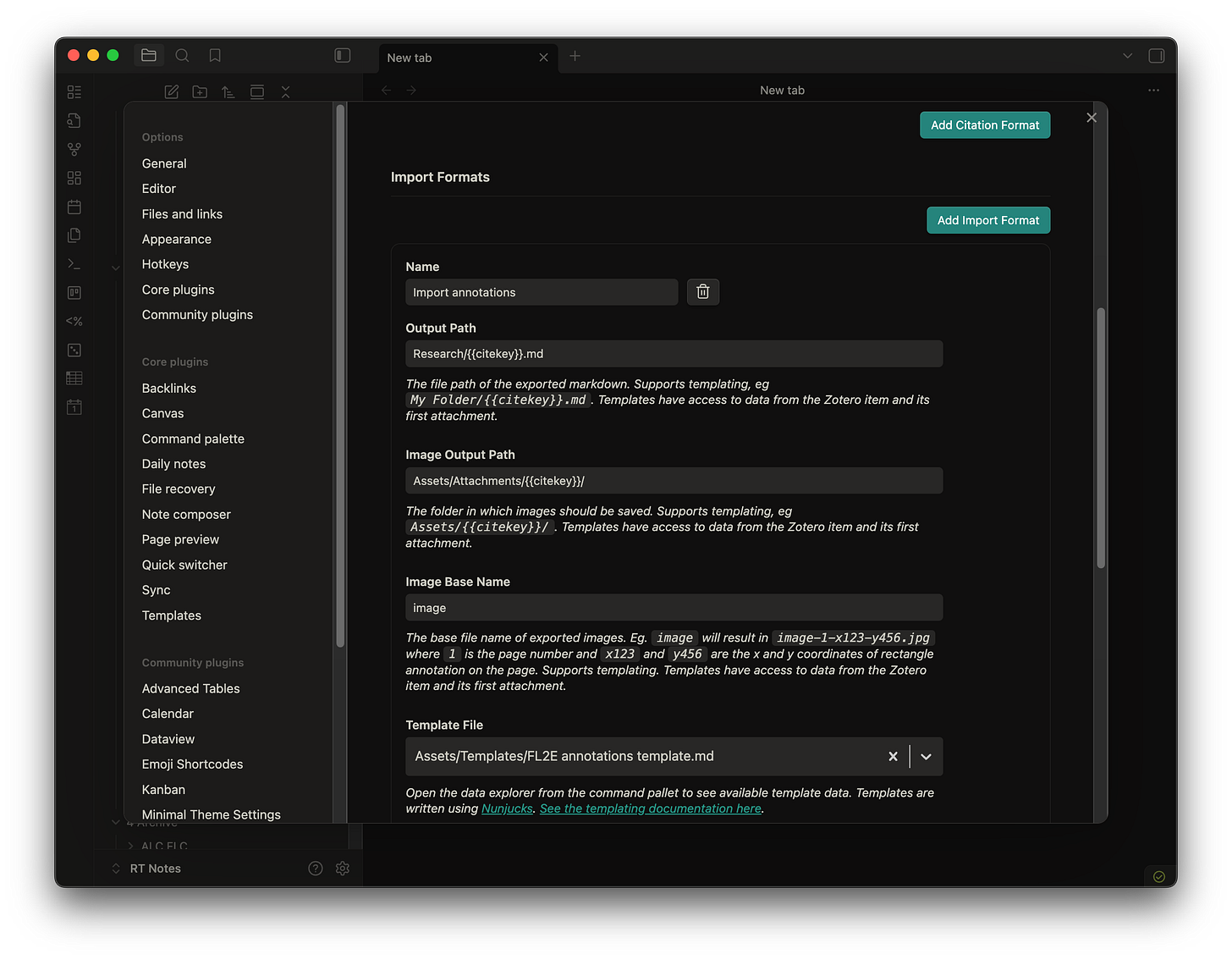Open RT Notes vault switcher

point(146,869)
